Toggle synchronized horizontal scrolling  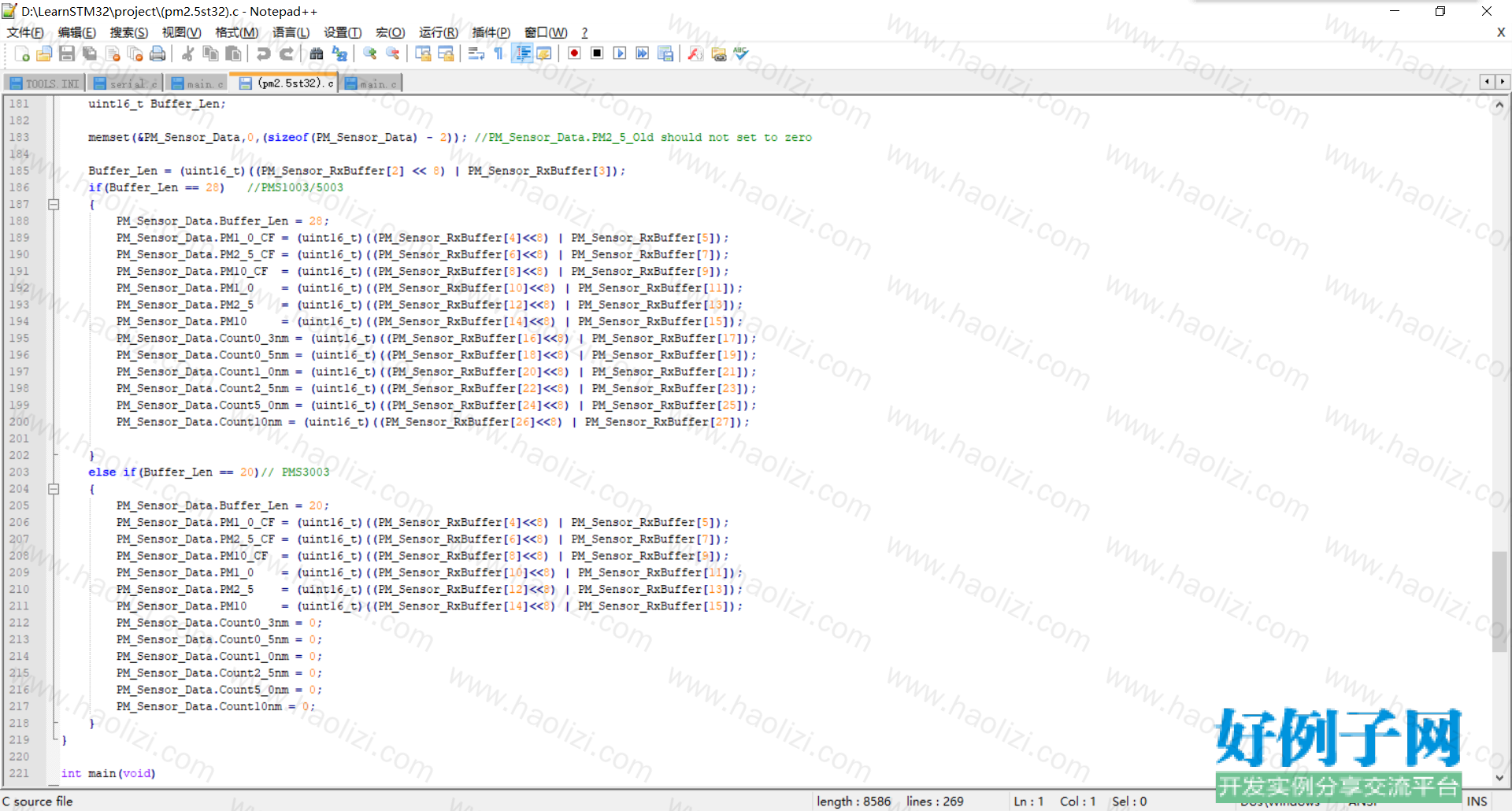[x=446, y=54]
